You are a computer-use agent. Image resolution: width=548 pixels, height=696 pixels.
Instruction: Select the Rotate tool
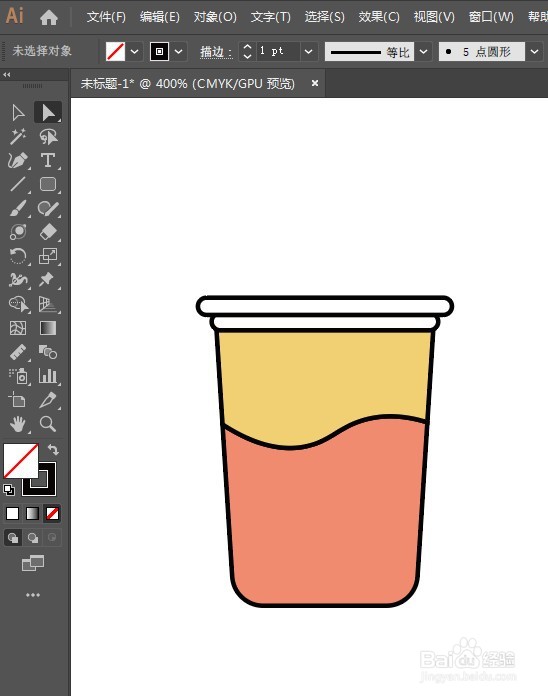click(x=18, y=256)
